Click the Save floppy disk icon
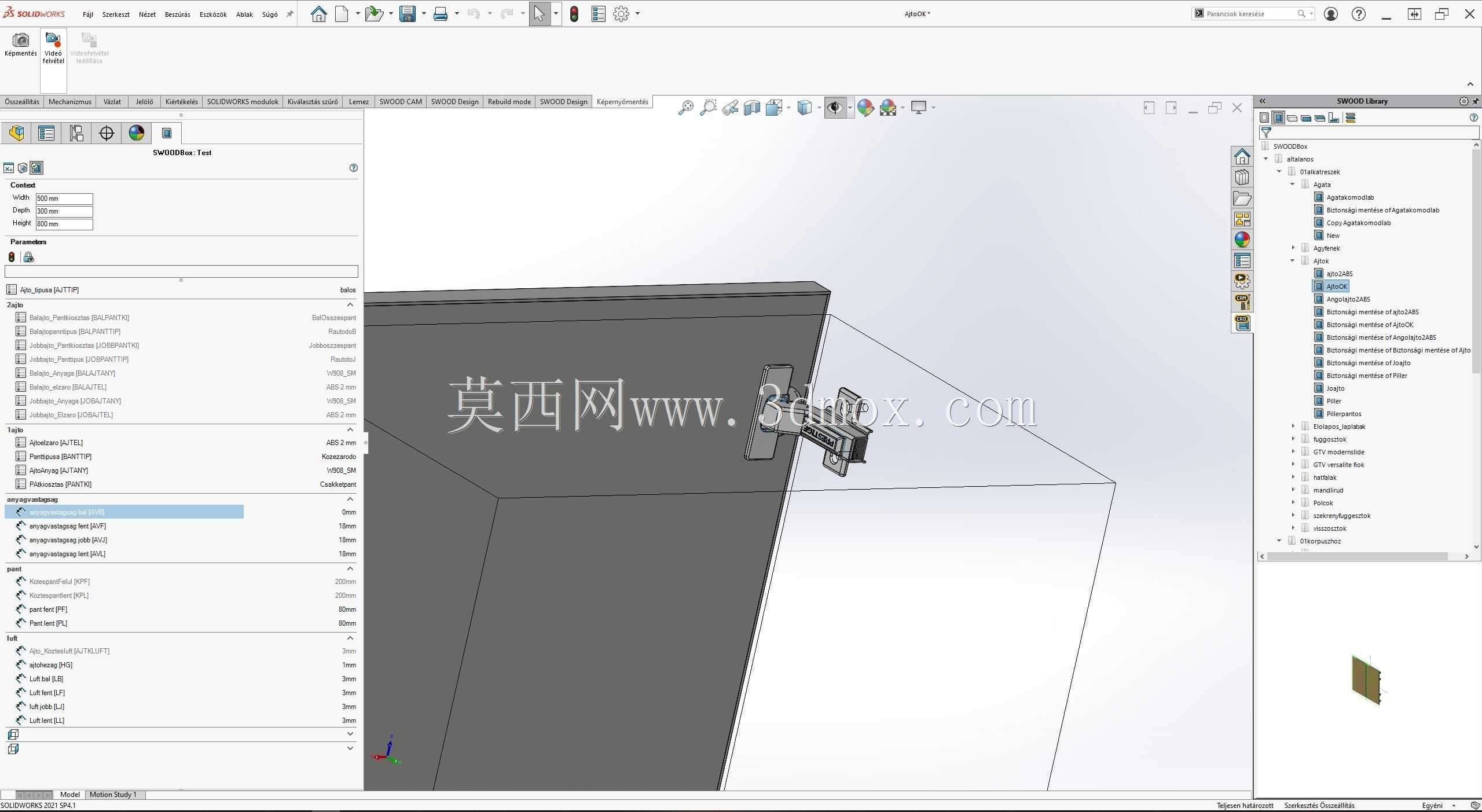 coord(408,13)
